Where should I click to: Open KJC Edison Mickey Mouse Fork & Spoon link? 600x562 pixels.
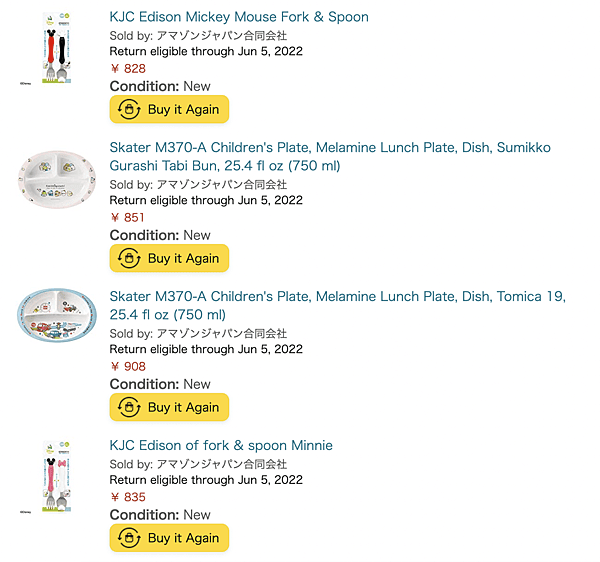tap(239, 17)
